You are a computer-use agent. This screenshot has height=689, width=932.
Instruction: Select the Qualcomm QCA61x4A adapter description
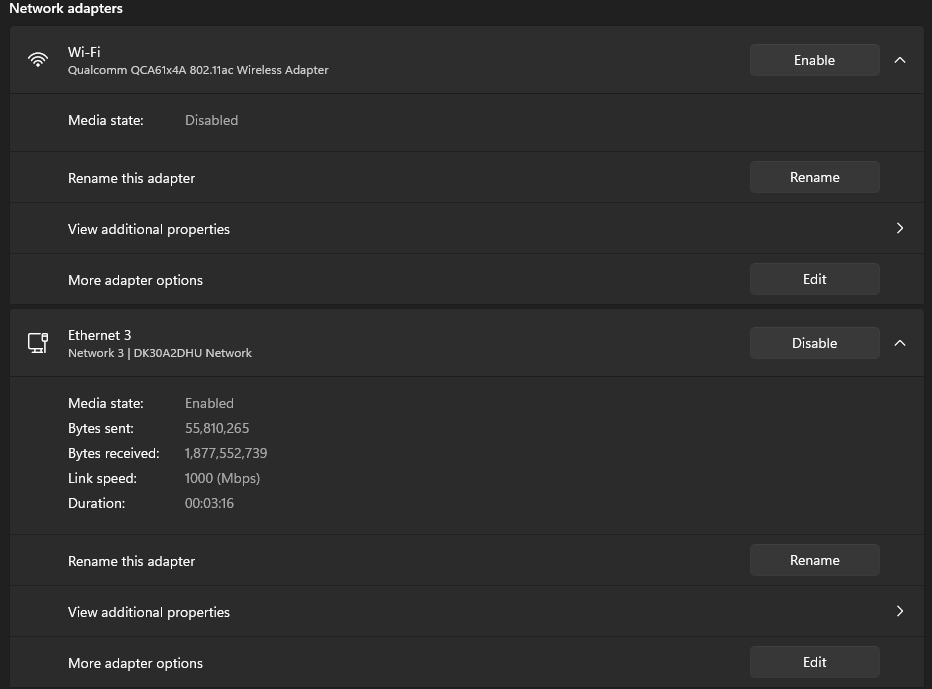[198, 70]
